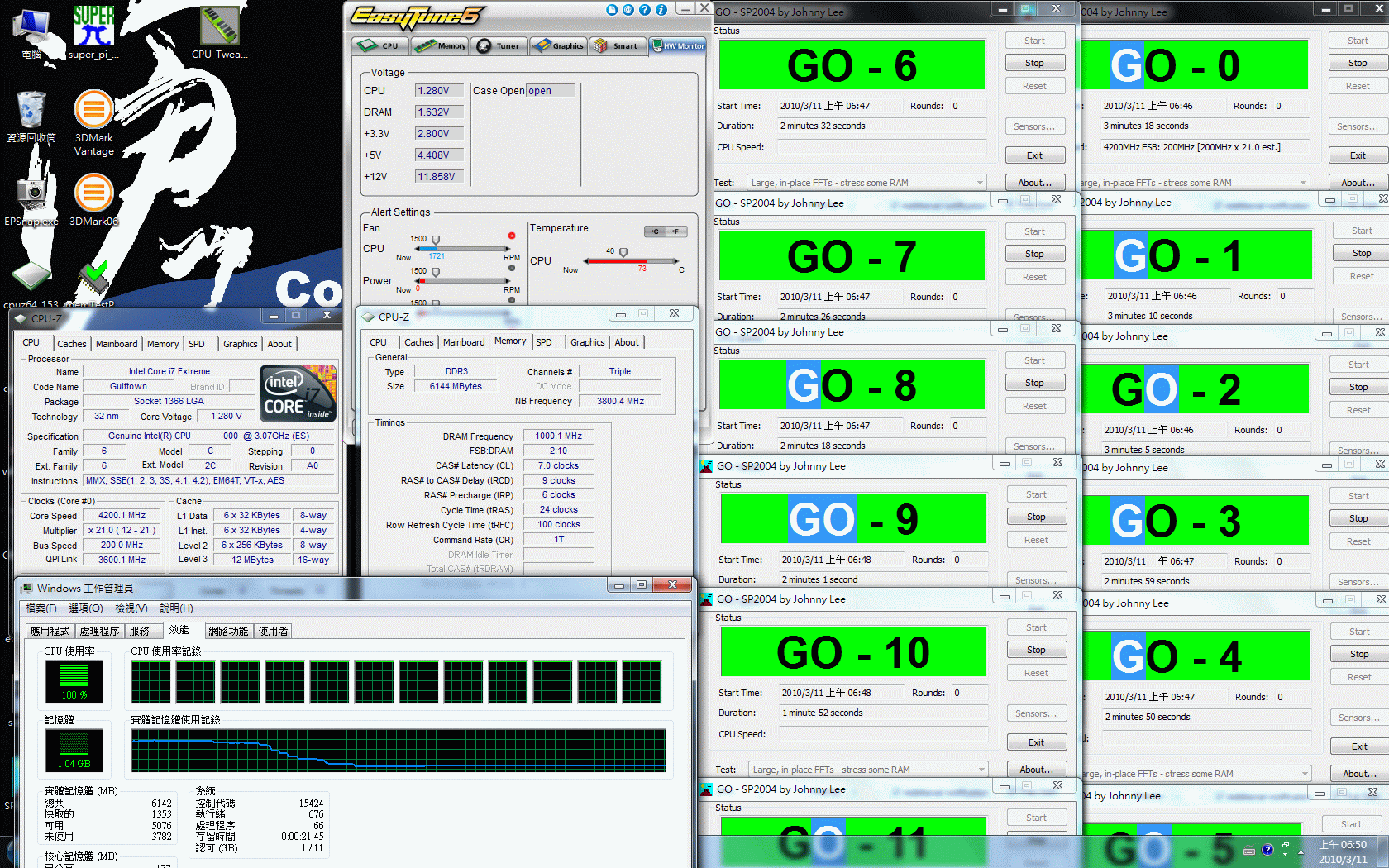Open EasyTune6 Graphics tab
The image size is (1389, 868).
pos(559,45)
